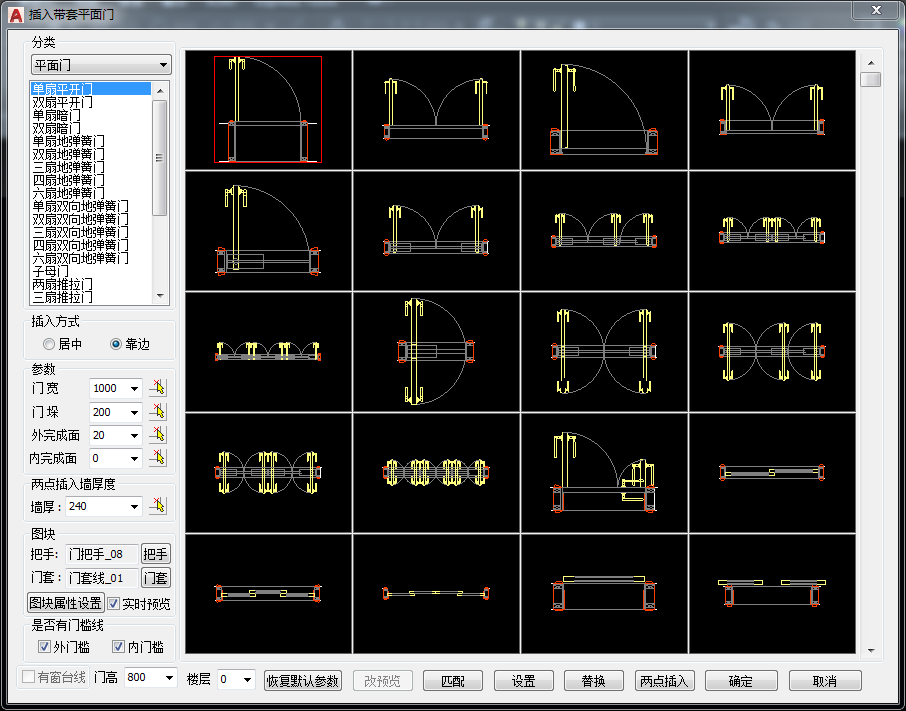Choose single door with thick frame thumbnail in first row
906x711 pixels.
click(604, 110)
